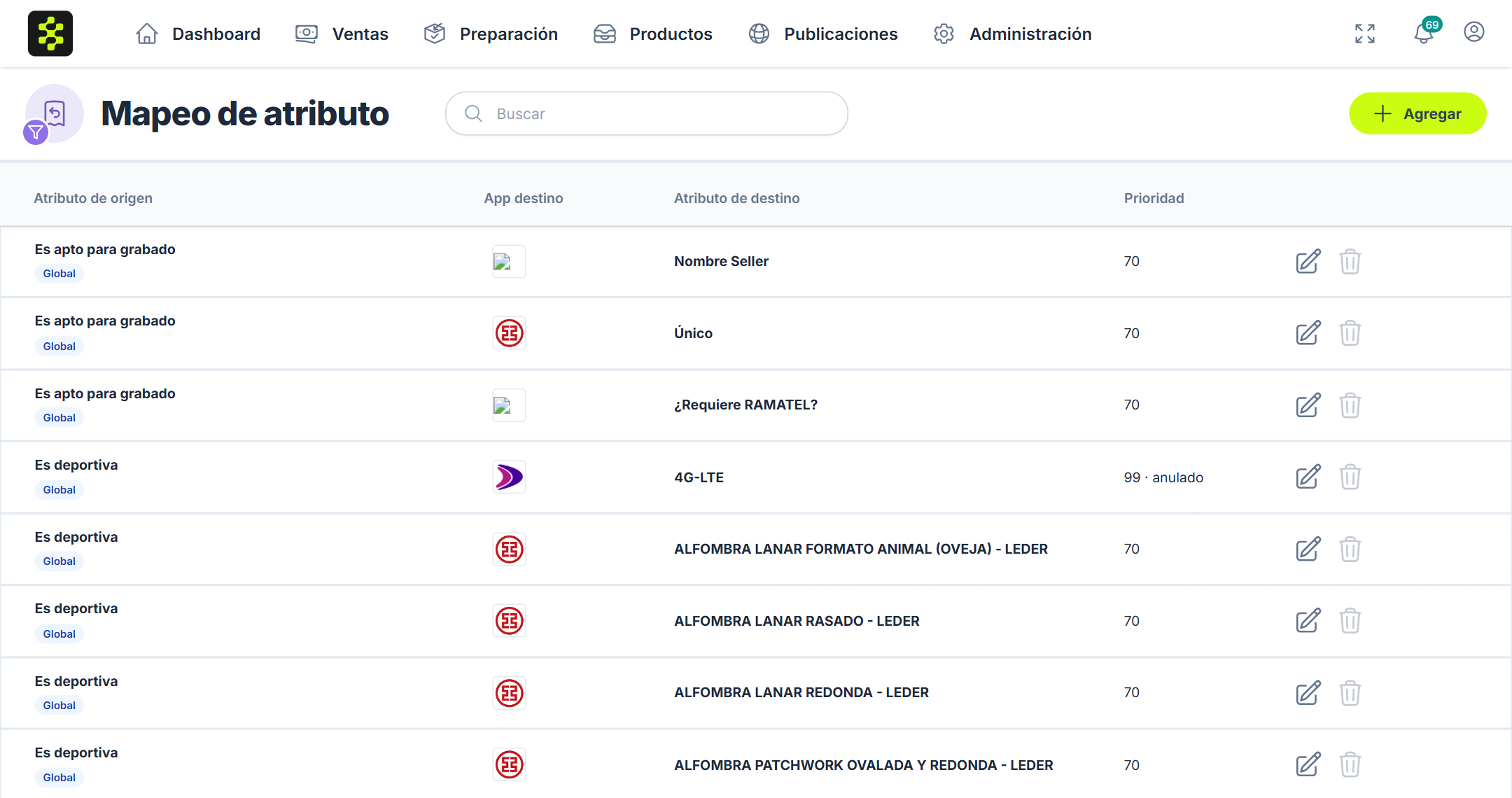Edit the Nombre Seller mapping row
Image resolution: width=1512 pixels, height=798 pixels.
(1308, 261)
